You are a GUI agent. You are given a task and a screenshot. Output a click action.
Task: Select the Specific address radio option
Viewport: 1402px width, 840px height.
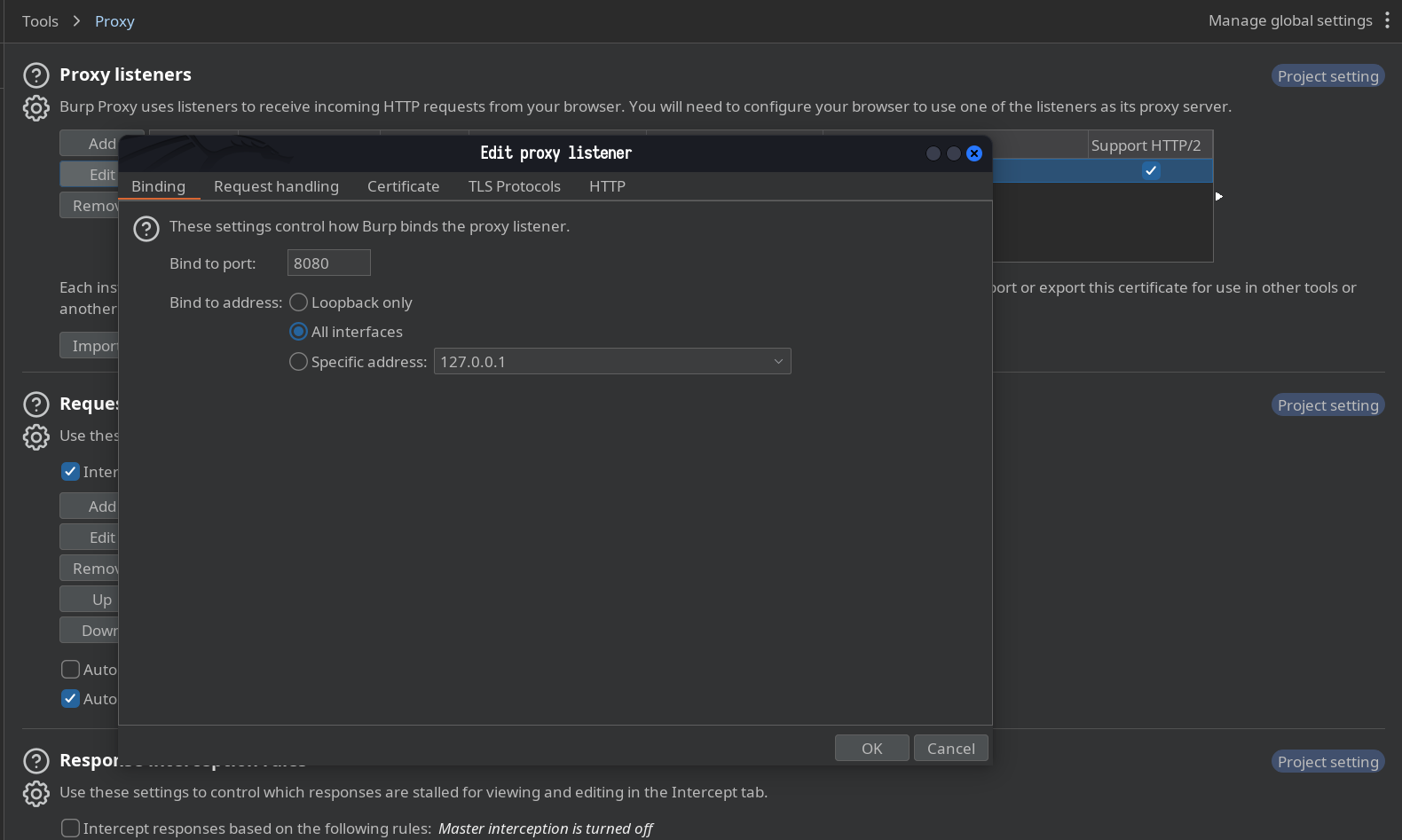tap(299, 362)
